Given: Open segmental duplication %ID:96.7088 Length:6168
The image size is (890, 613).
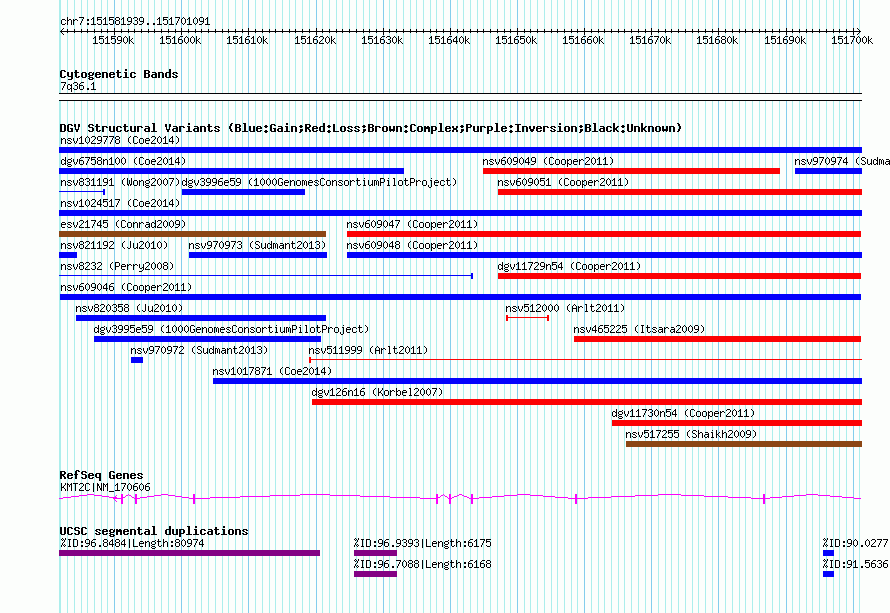Looking at the screenshot, I should click(375, 574).
